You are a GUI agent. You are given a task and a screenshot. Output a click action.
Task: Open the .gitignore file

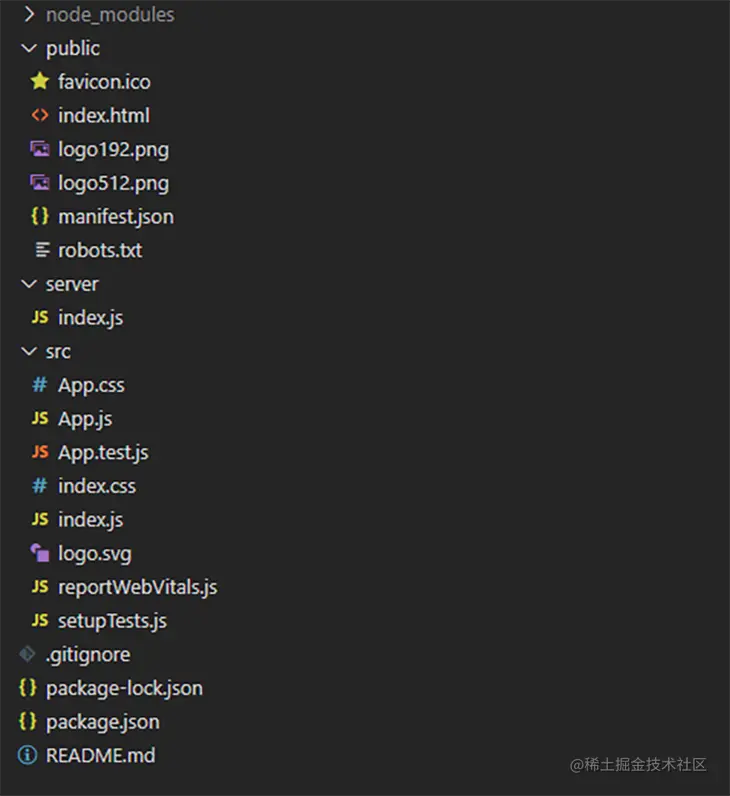[88, 655]
